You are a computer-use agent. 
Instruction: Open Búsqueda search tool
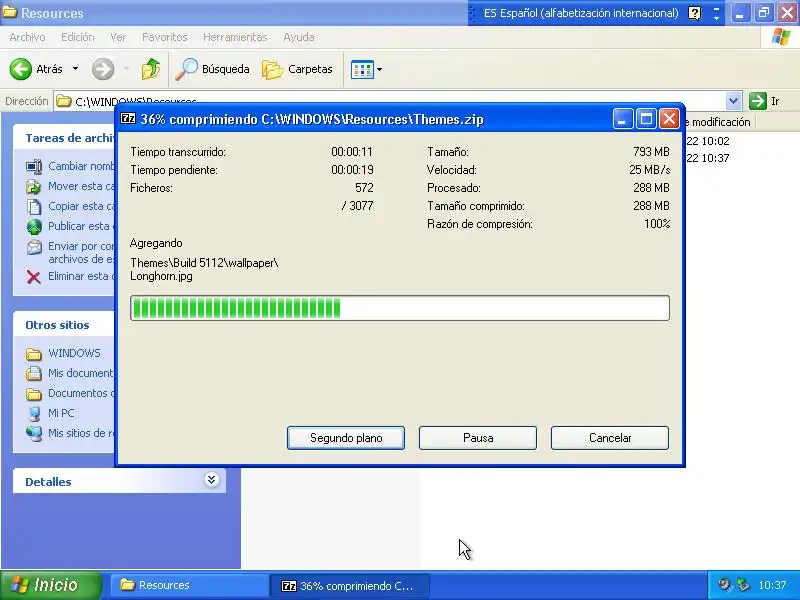tap(212, 69)
